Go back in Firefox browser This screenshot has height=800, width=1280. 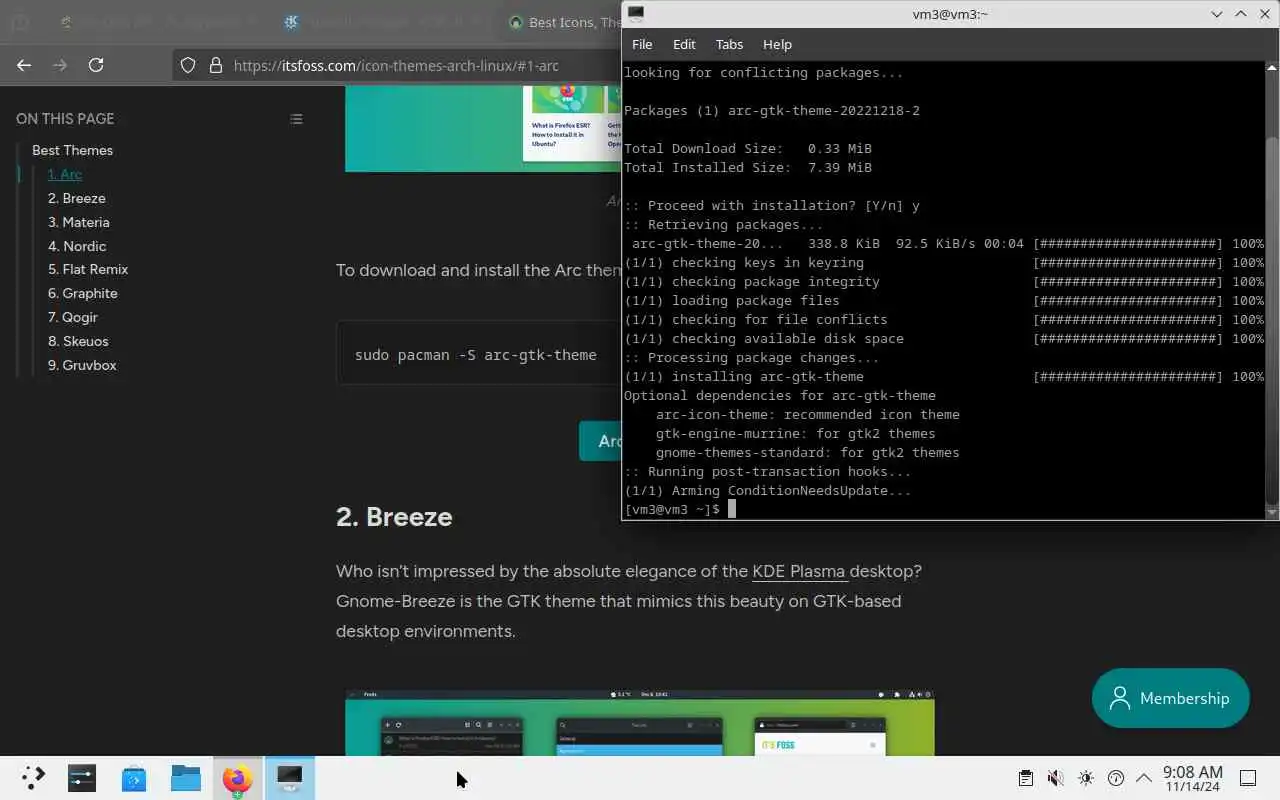[x=24, y=65]
